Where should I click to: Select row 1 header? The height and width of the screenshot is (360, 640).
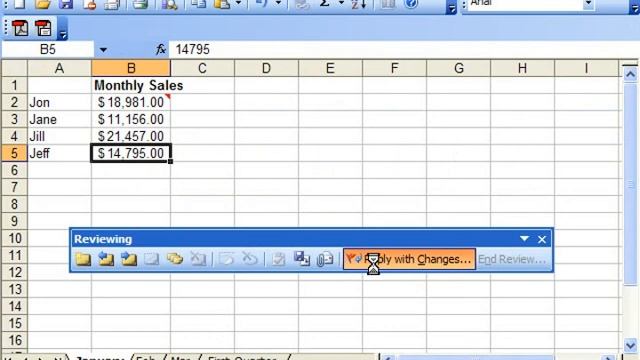pyautogui.click(x=14, y=85)
